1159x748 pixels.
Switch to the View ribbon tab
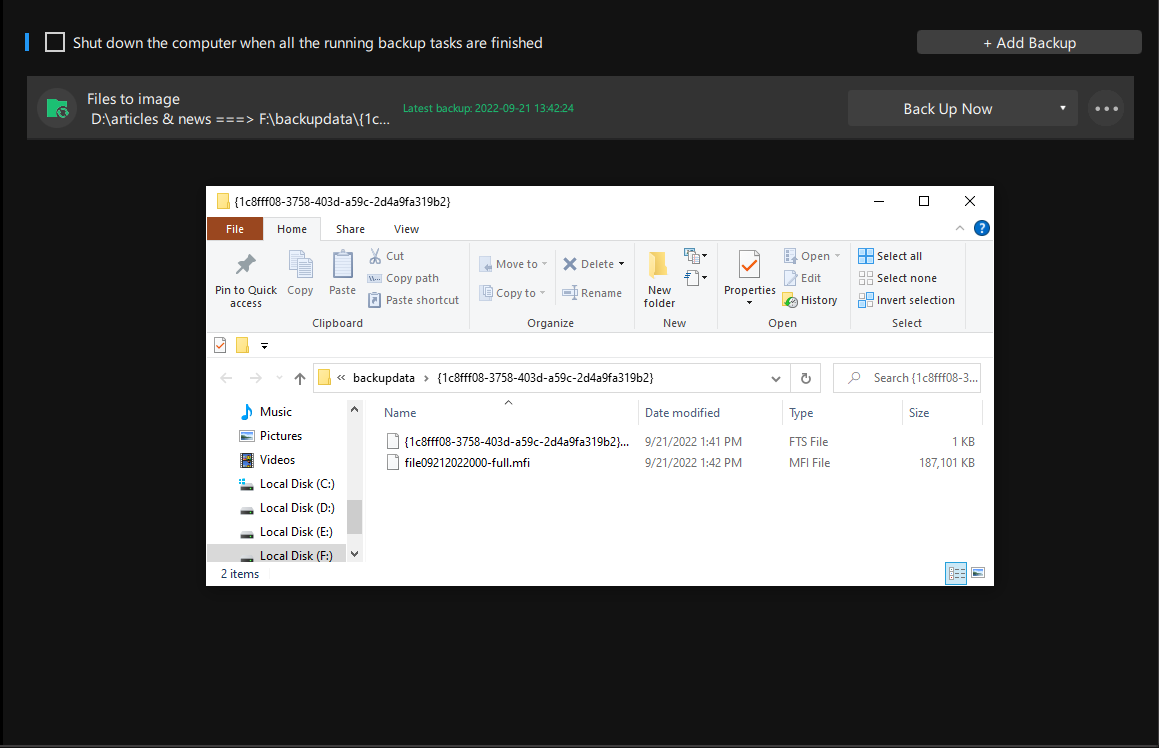406,229
